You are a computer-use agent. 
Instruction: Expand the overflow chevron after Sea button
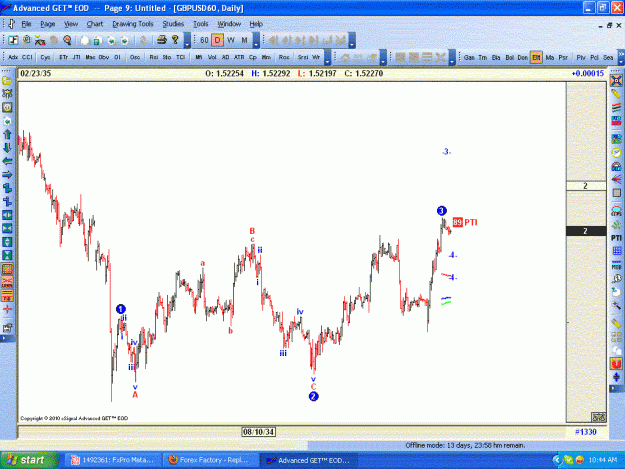[x=621, y=57]
